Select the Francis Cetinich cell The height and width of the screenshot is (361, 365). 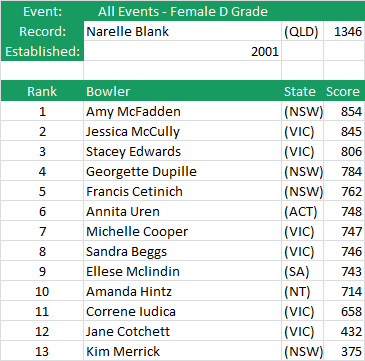click(182, 191)
